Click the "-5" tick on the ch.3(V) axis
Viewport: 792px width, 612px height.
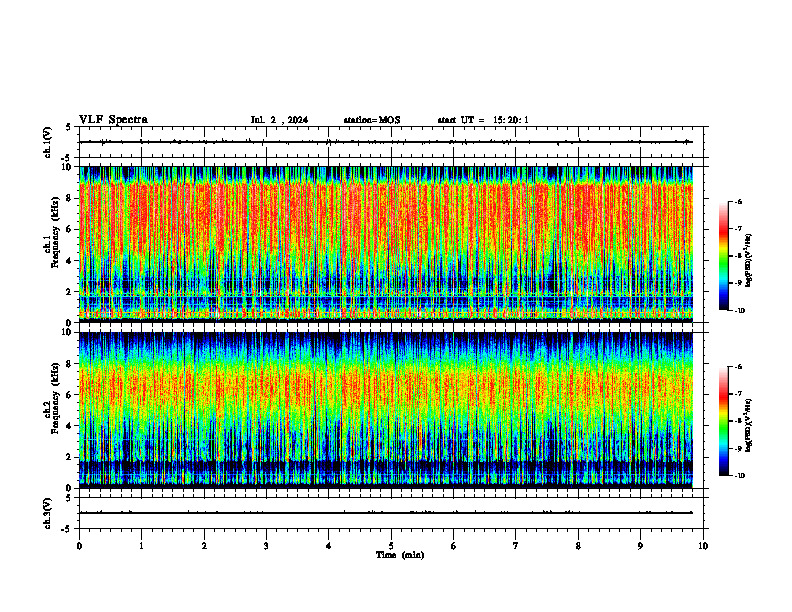click(x=67, y=529)
